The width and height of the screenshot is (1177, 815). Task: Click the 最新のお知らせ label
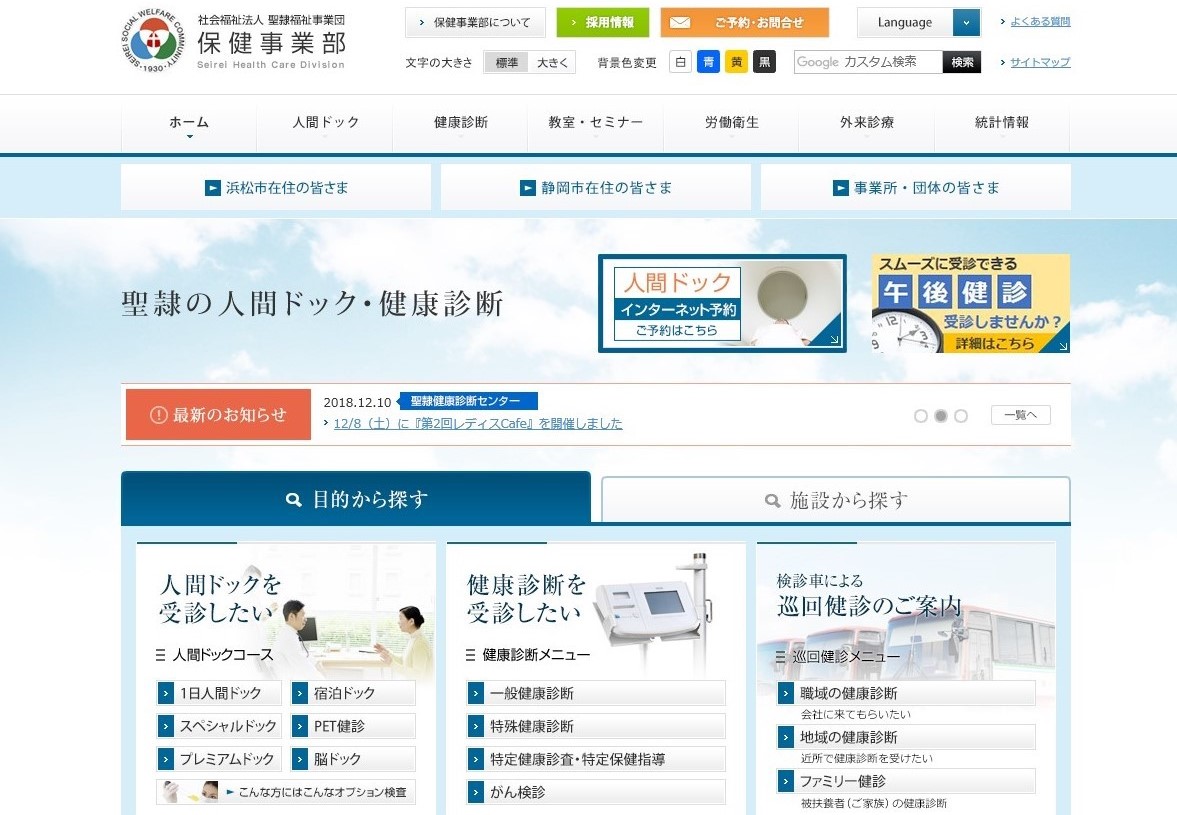click(218, 414)
